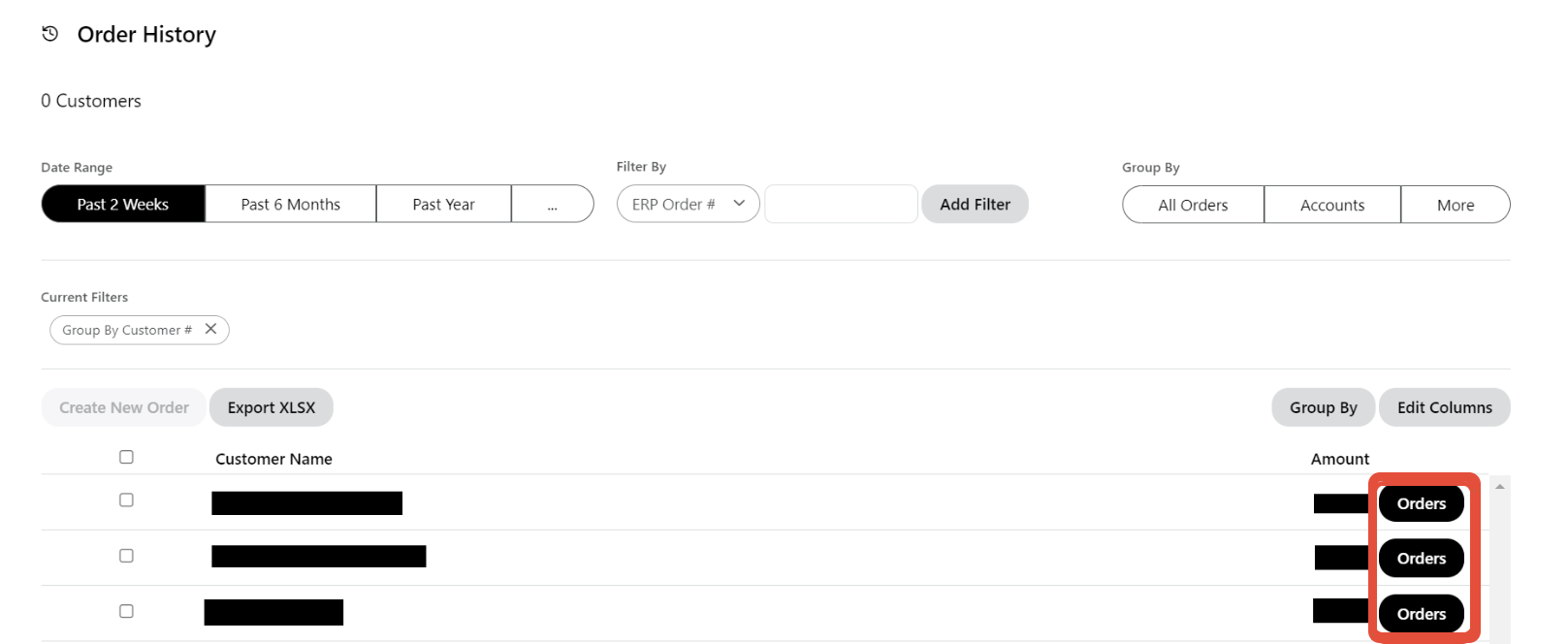Switch date range to Past 6 Months
This screenshot has height=644, width=1568.
point(290,204)
